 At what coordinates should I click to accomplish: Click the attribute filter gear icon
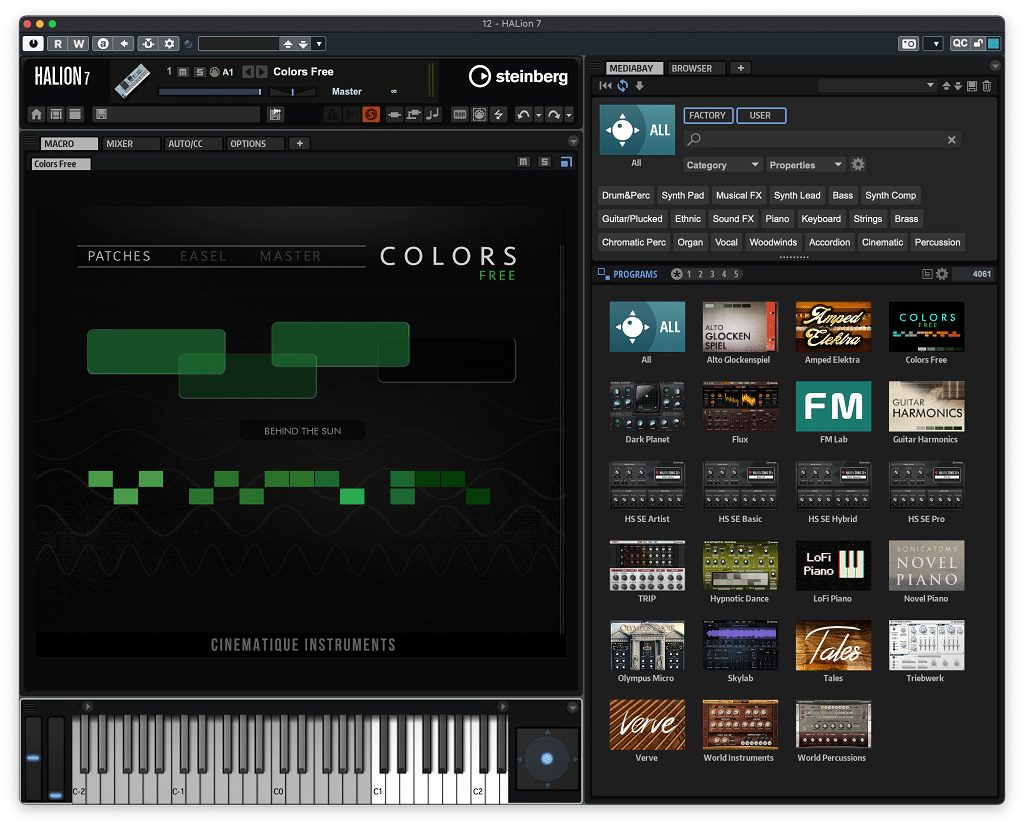pos(858,165)
